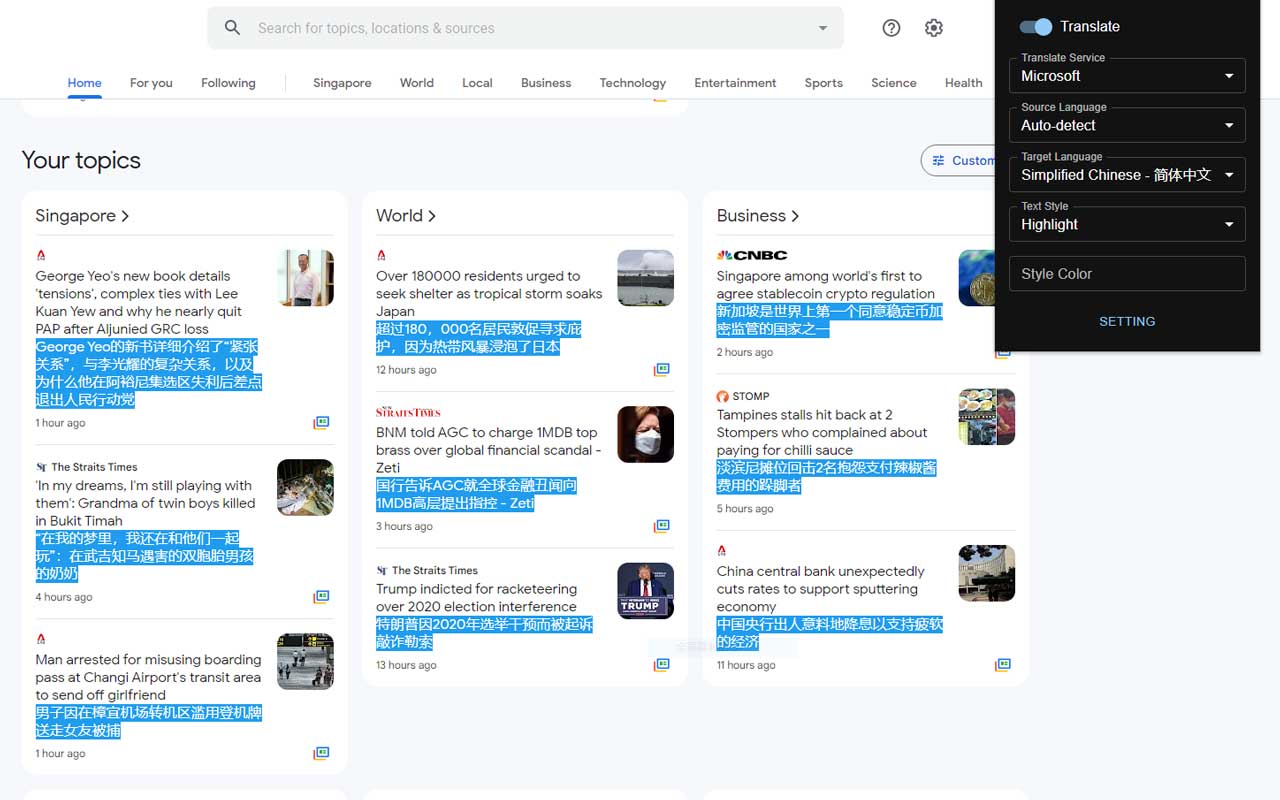Click full coverage icon for China central bank story
Viewport: 1280px width, 800px height.
[1002, 665]
